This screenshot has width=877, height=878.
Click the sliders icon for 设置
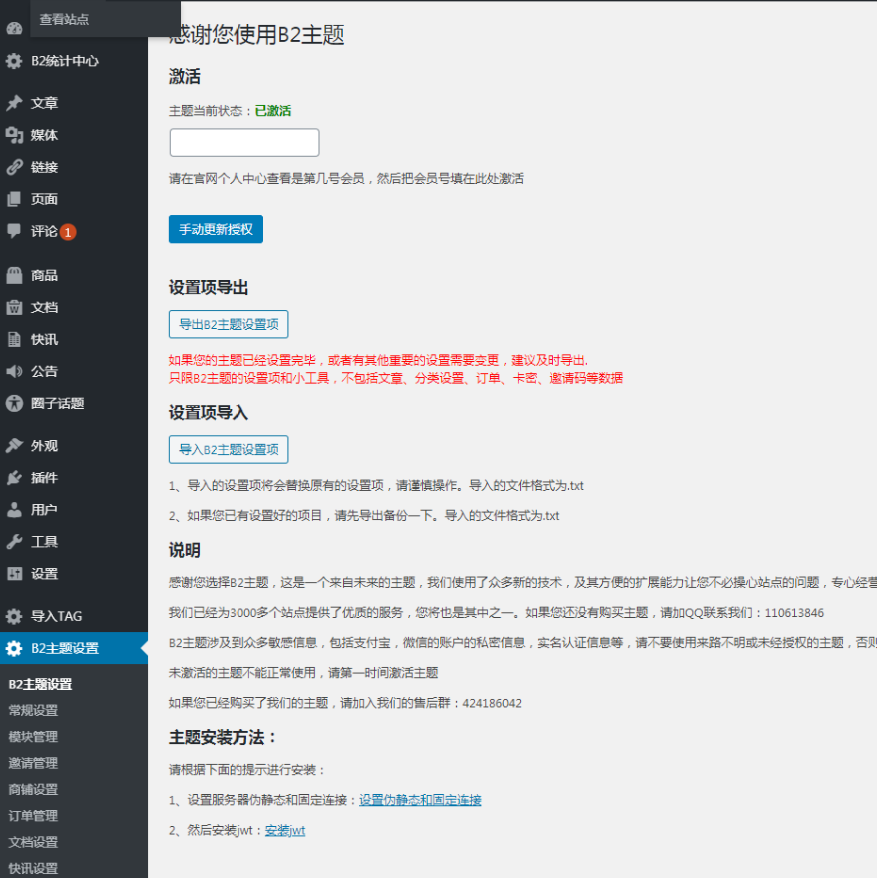(14, 573)
